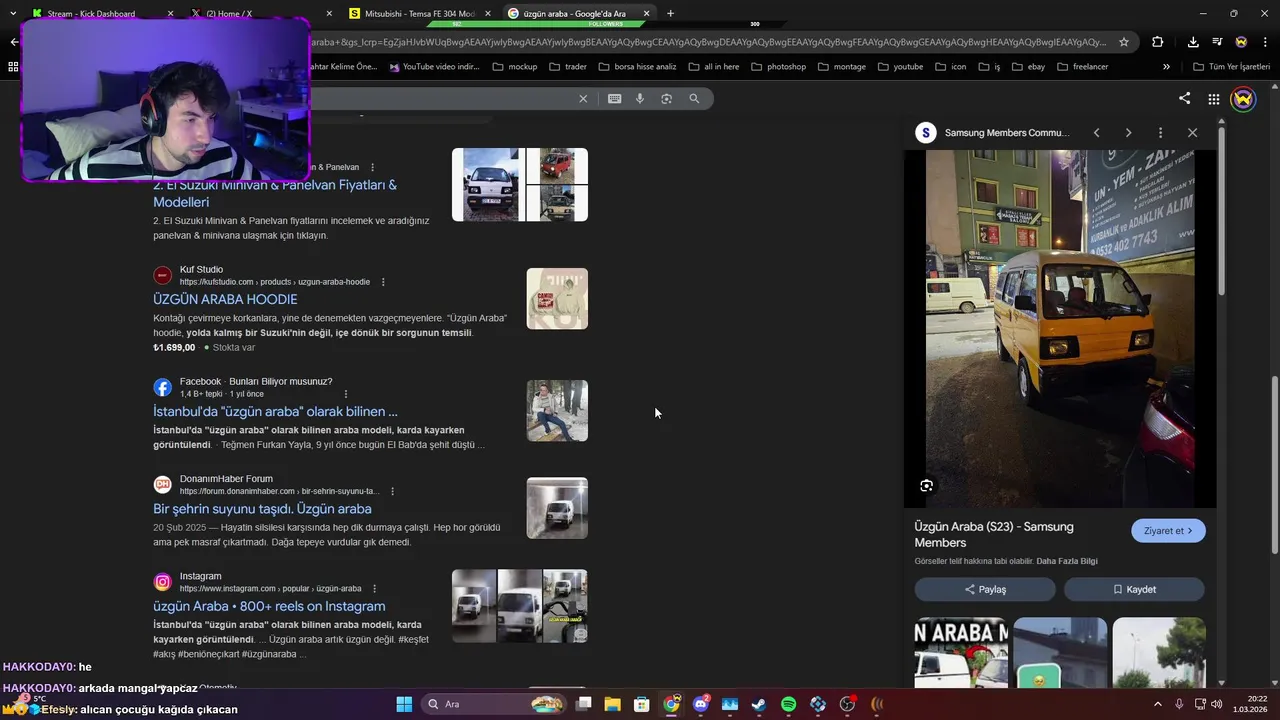
Task: Open the photoshop bookmark folder
Action: click(x=777, y=67)
